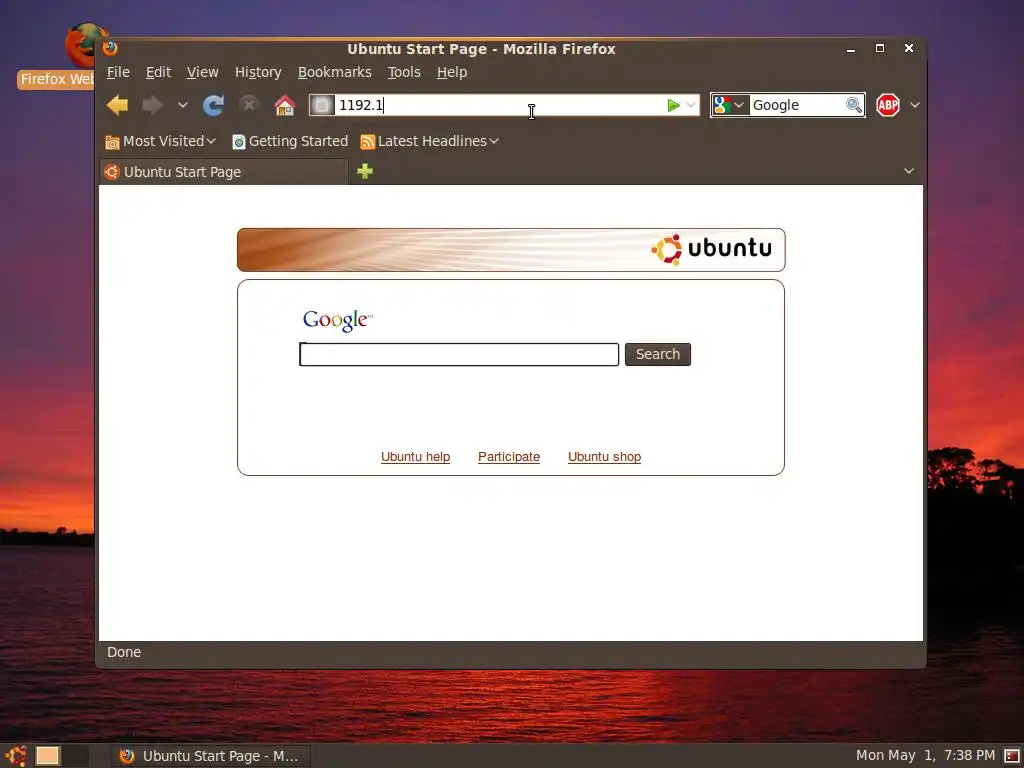Click the Done status bar text
The width and height of the screenshot is (1024, 768).
124,652
